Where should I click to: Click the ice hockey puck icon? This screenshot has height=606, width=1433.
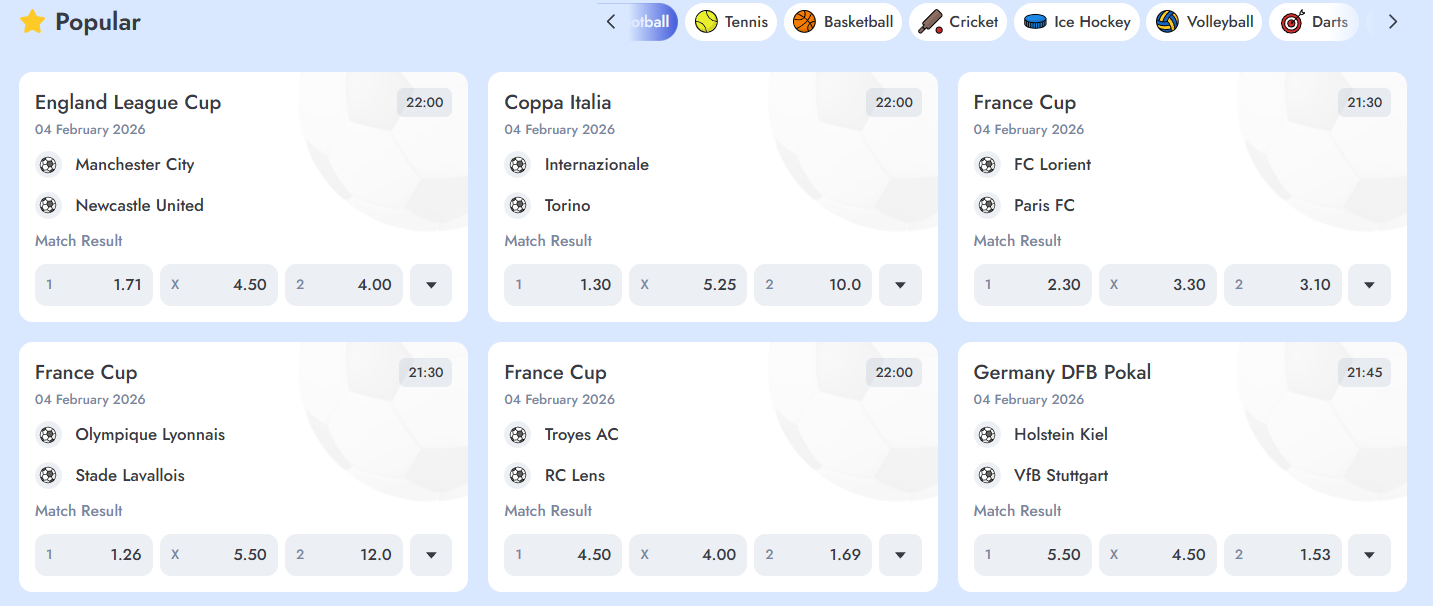[x=1035, y=22]
